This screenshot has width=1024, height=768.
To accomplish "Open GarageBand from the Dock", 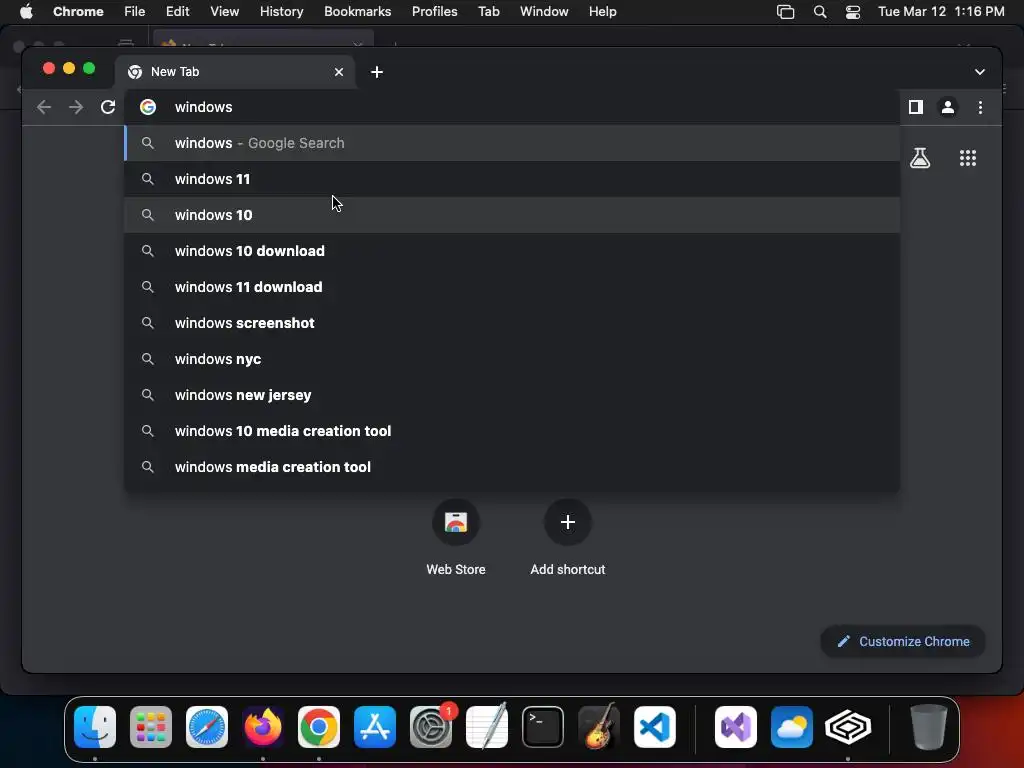I will pos(599,727).
